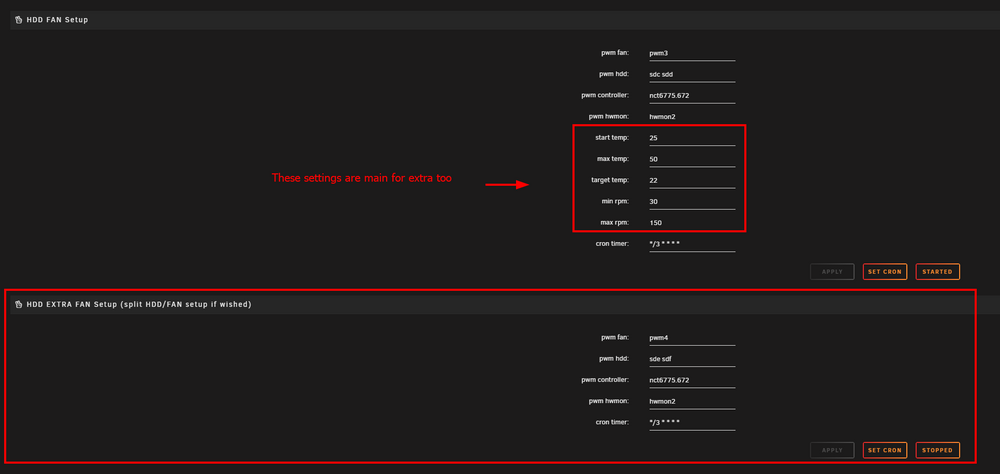Click the 'max rpm:' label

click(614, 222)
